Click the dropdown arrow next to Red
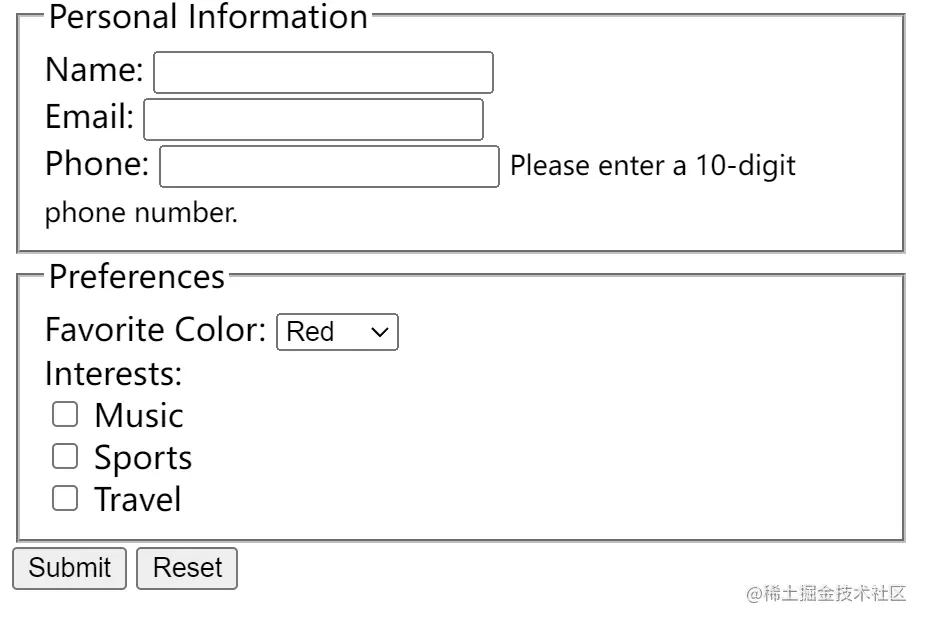This screenshot has width=925, height=622. point(380,332)
